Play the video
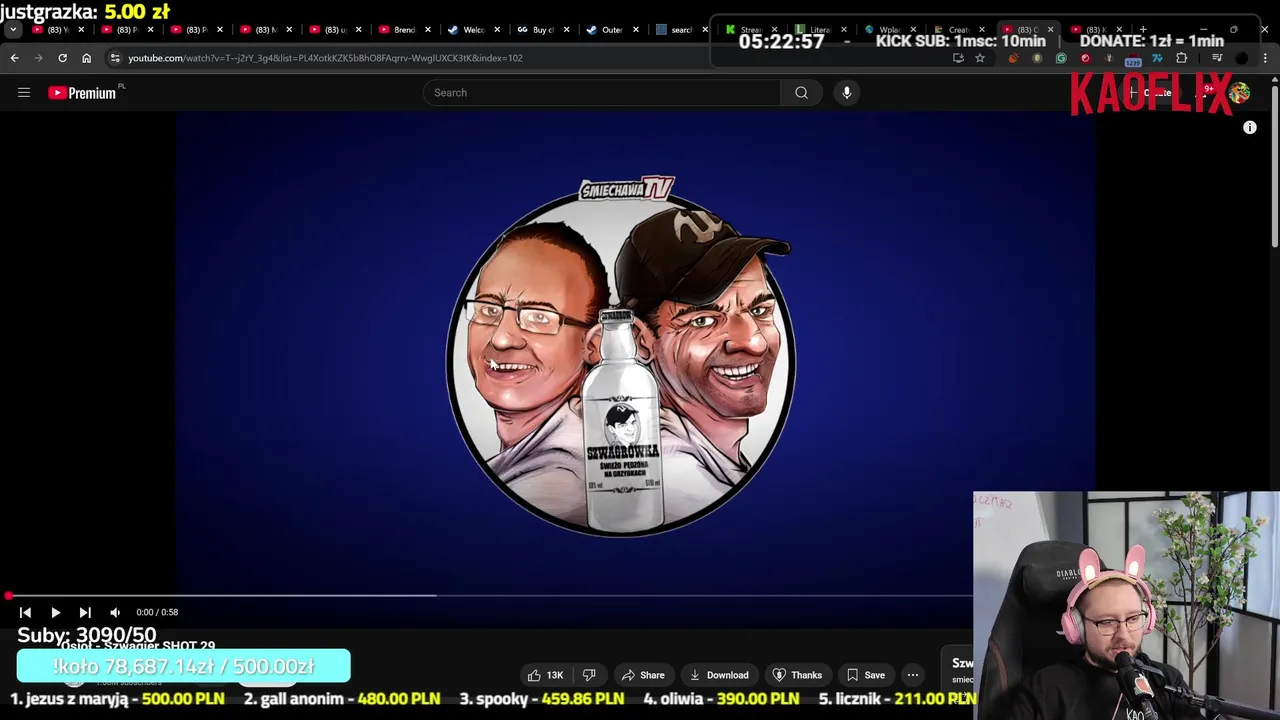Viewport: 1280px width, 720px height. coord(55,612)
